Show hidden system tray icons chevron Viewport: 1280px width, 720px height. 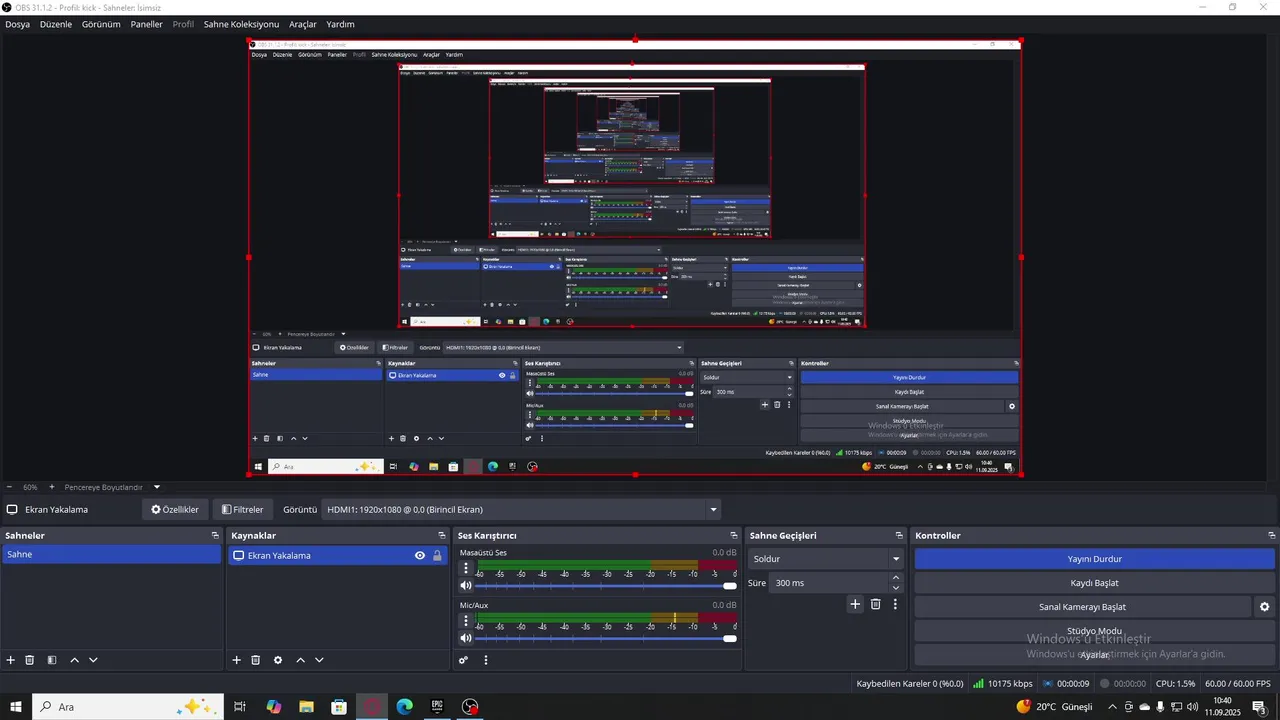[x=1111, y=707]
